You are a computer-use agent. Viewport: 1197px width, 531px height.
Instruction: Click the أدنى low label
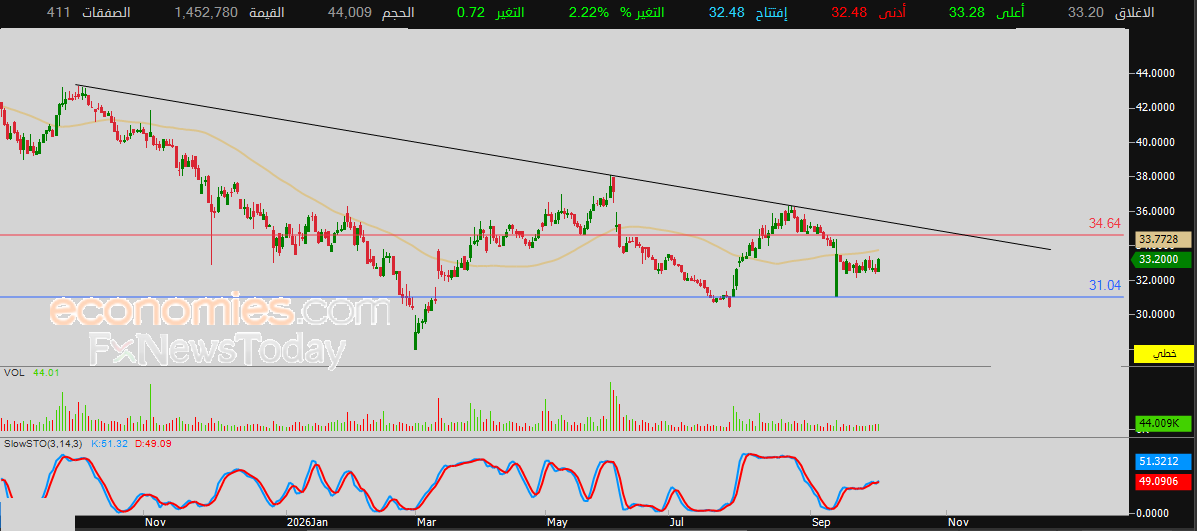tap(892, 12)
